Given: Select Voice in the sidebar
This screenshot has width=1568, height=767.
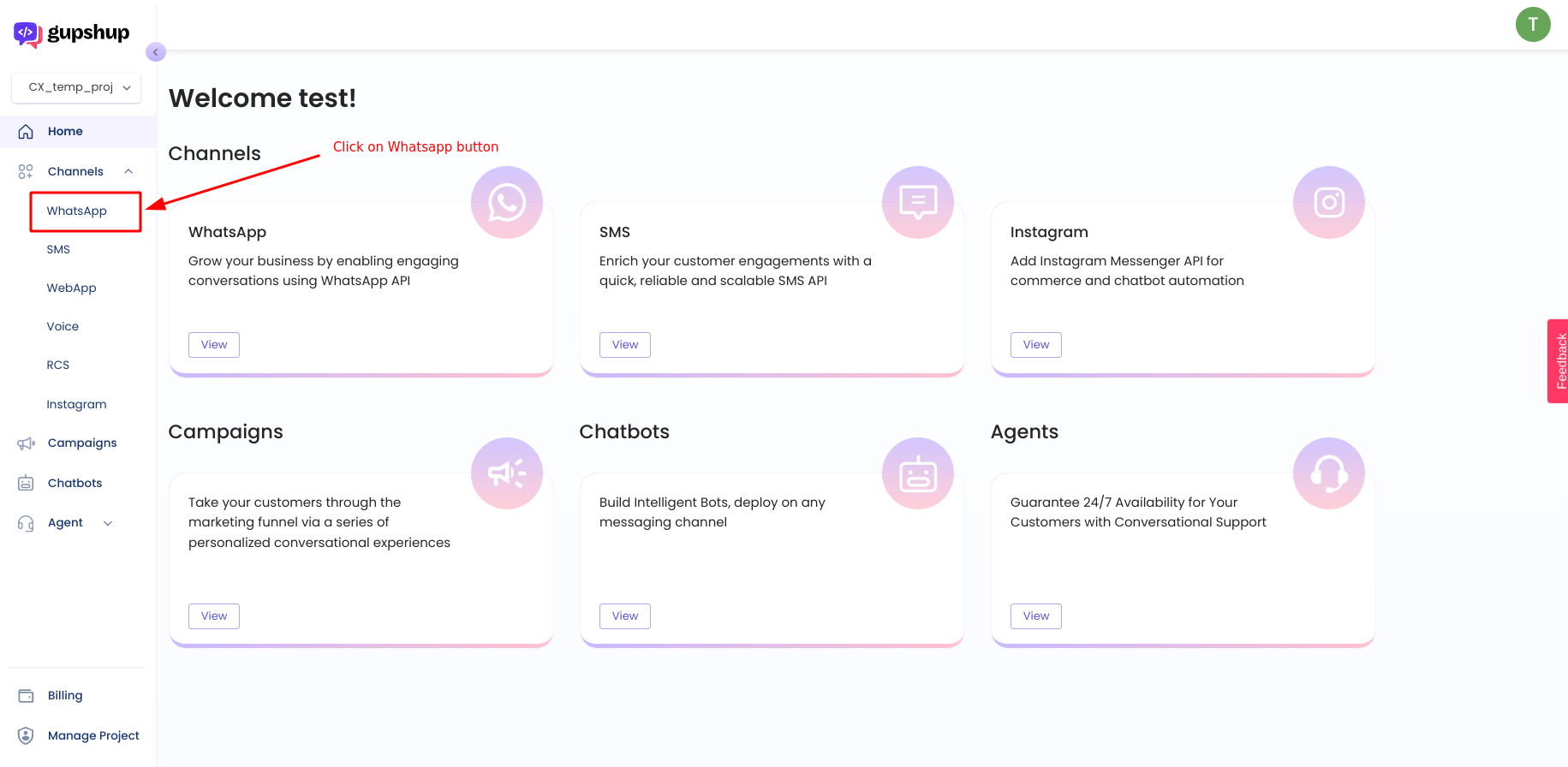Looking at the screenshot, I should pyautogui.click(x=63, y=327).
